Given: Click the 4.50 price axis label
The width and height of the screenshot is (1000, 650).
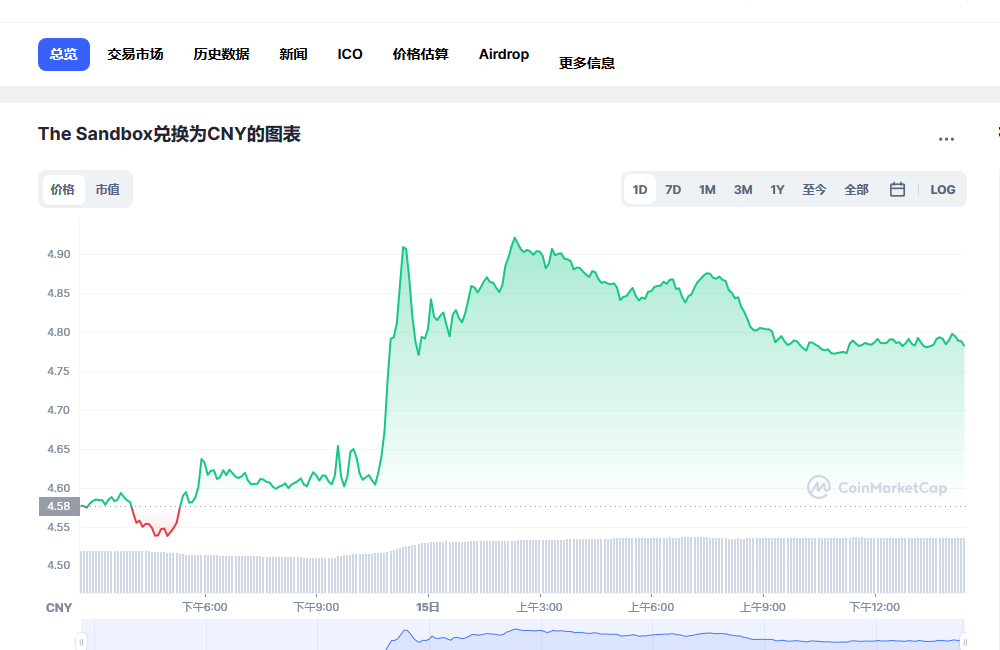Looking at the screenshot, I should coord(59,565).
